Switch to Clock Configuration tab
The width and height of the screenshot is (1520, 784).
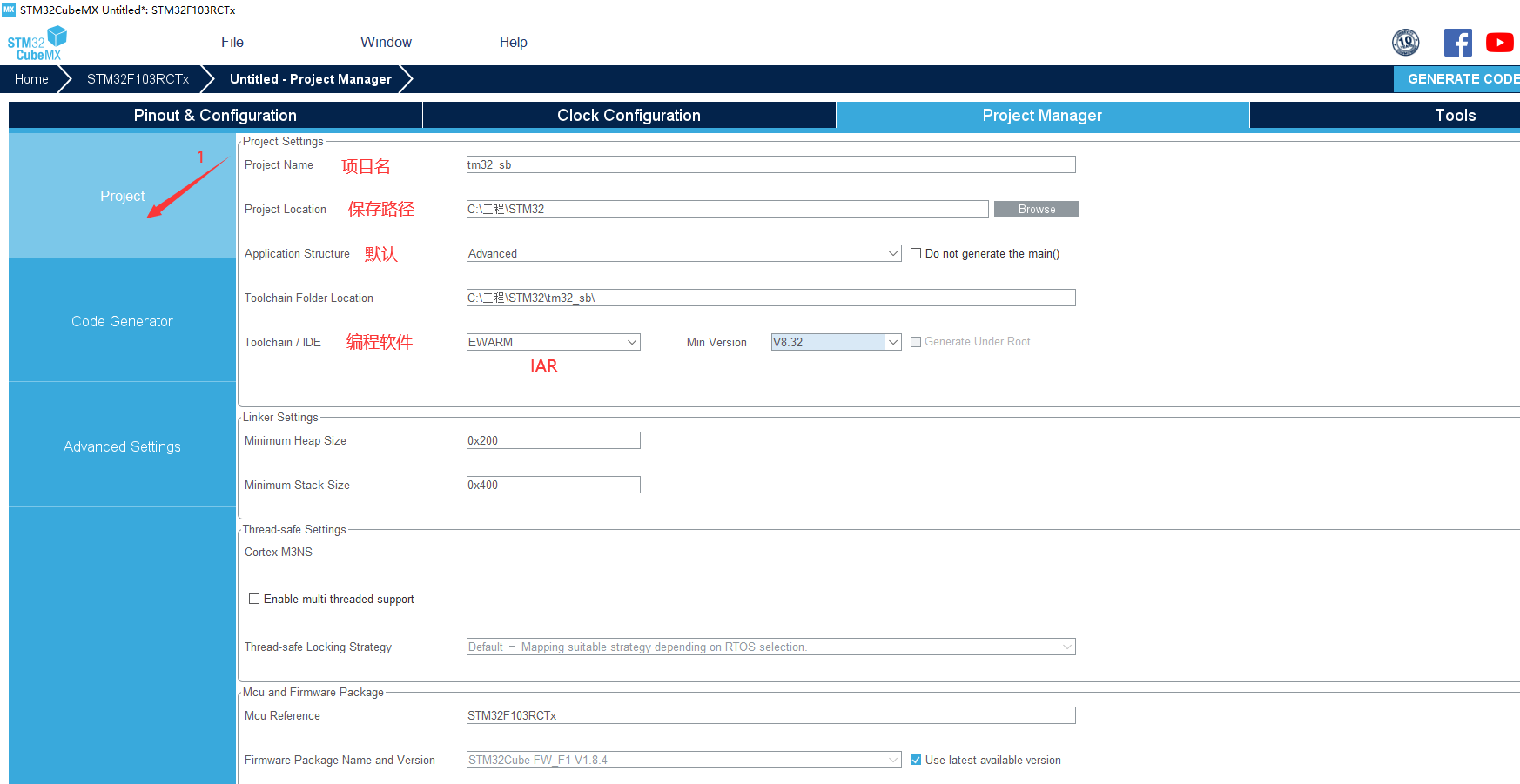click(629, 115)
